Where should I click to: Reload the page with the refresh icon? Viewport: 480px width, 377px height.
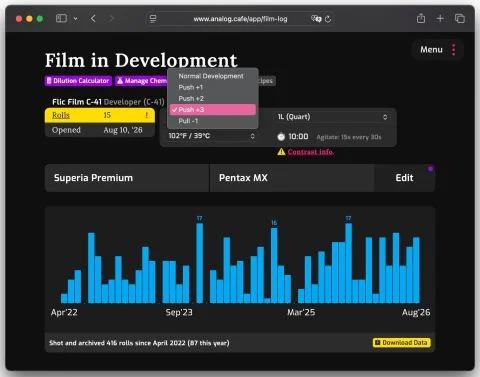(x=328, y=19)
